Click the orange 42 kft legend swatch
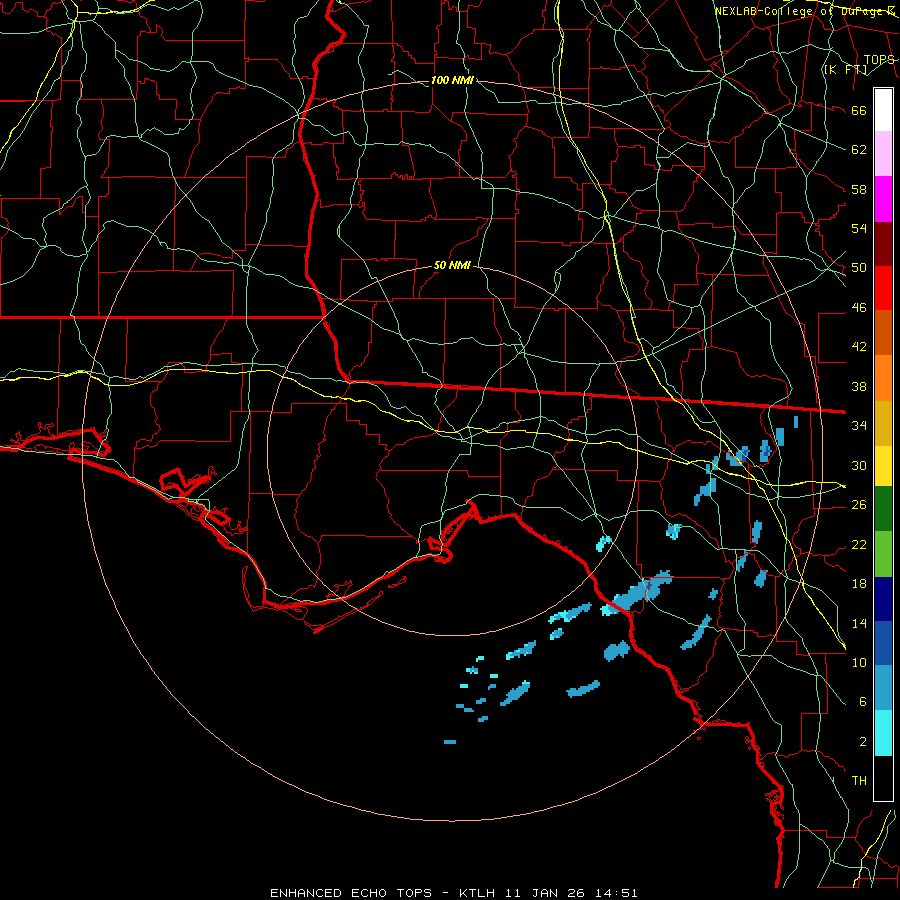The image size is (900, 900). pos(883,377)
